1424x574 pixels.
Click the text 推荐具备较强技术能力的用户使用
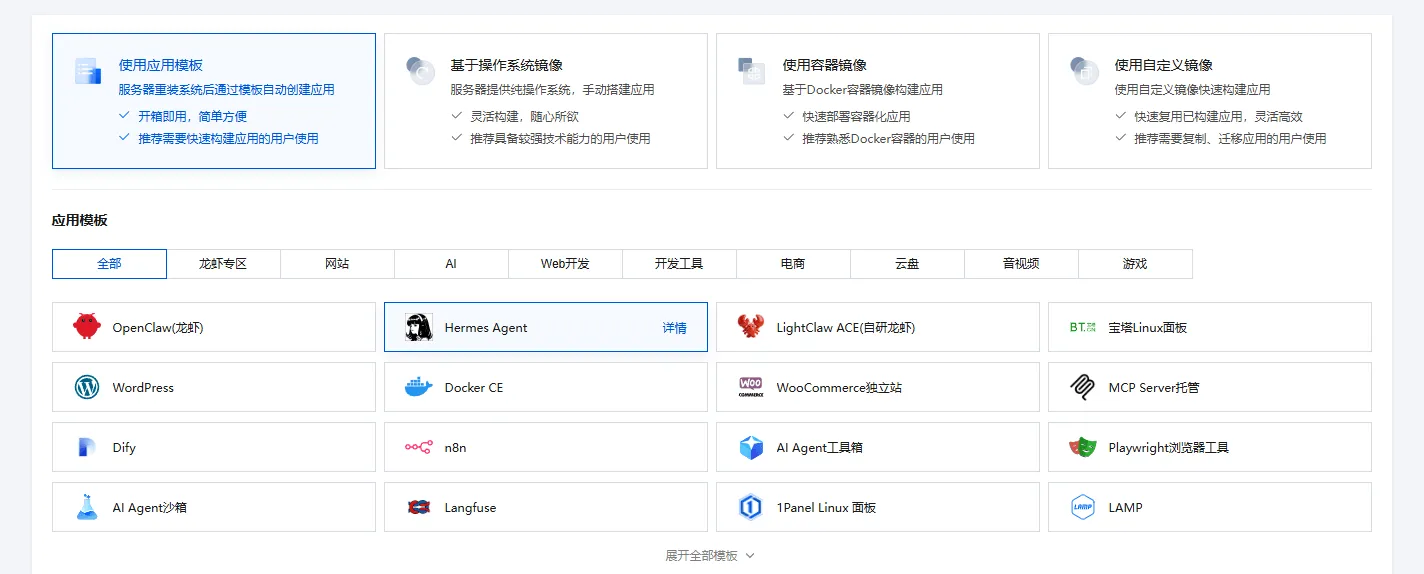(560, 138)
